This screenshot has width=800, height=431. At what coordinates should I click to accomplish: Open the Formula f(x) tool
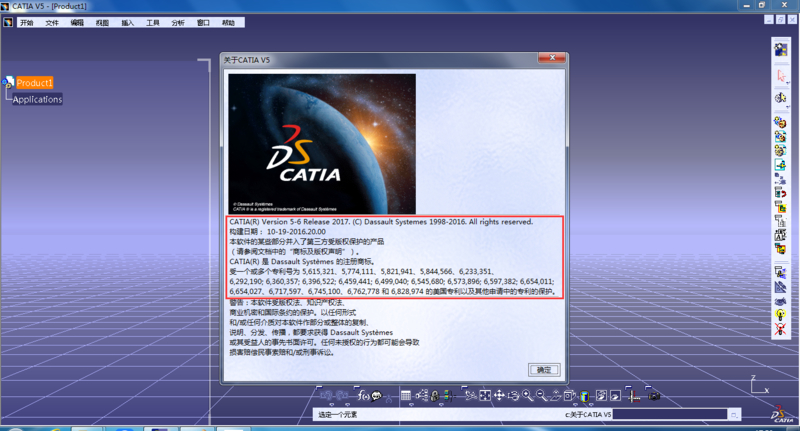[363, 396]
